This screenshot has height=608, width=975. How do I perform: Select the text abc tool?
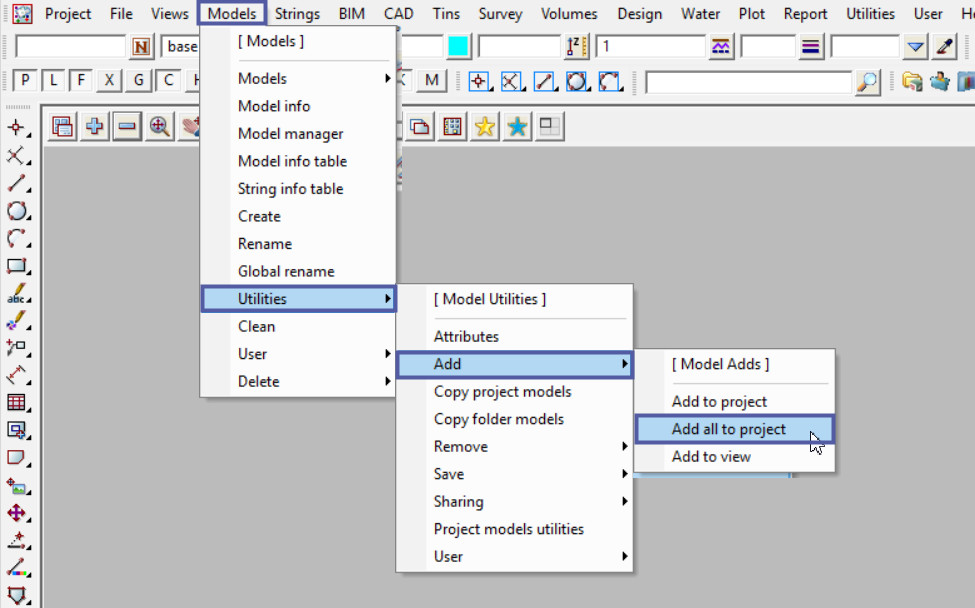pos(17,293)
